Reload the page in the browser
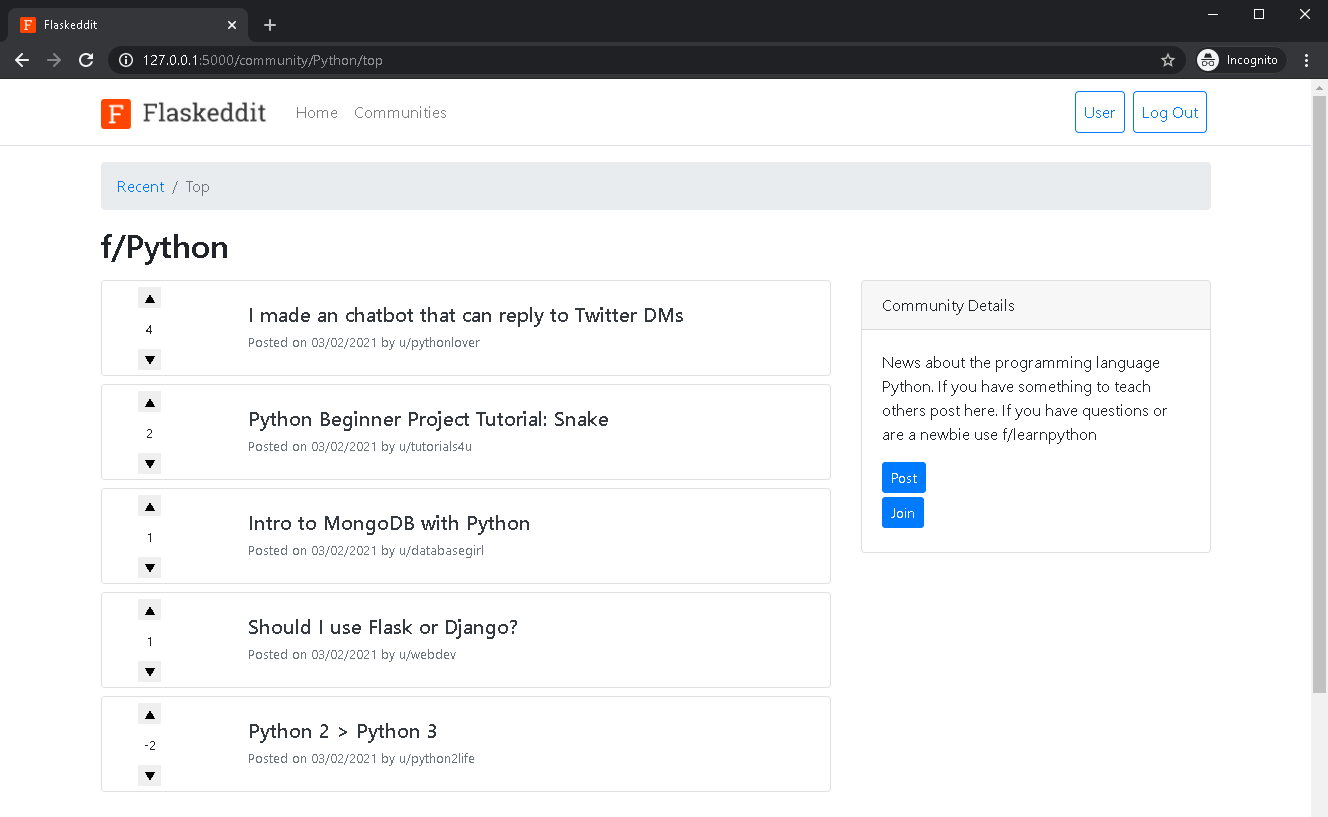This screenshot has width=1328, height=817. [x=86, y=60]
